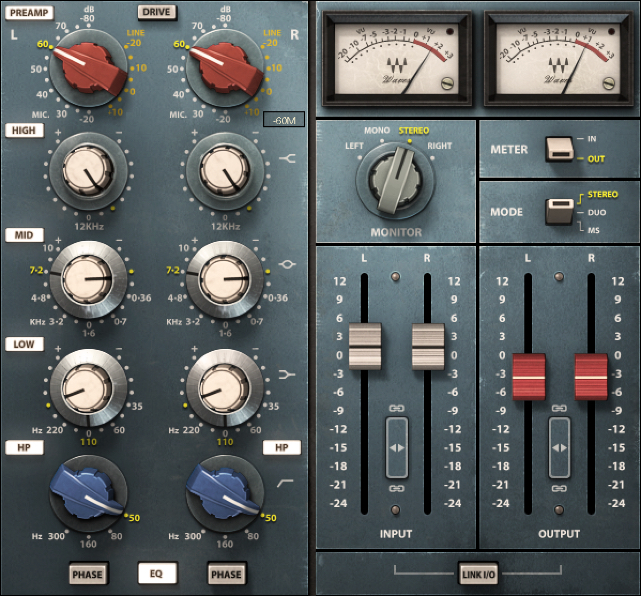Viewport: 641px width, 596px height.
Task: Set monitor to STEREO
Action: point(414,131)
